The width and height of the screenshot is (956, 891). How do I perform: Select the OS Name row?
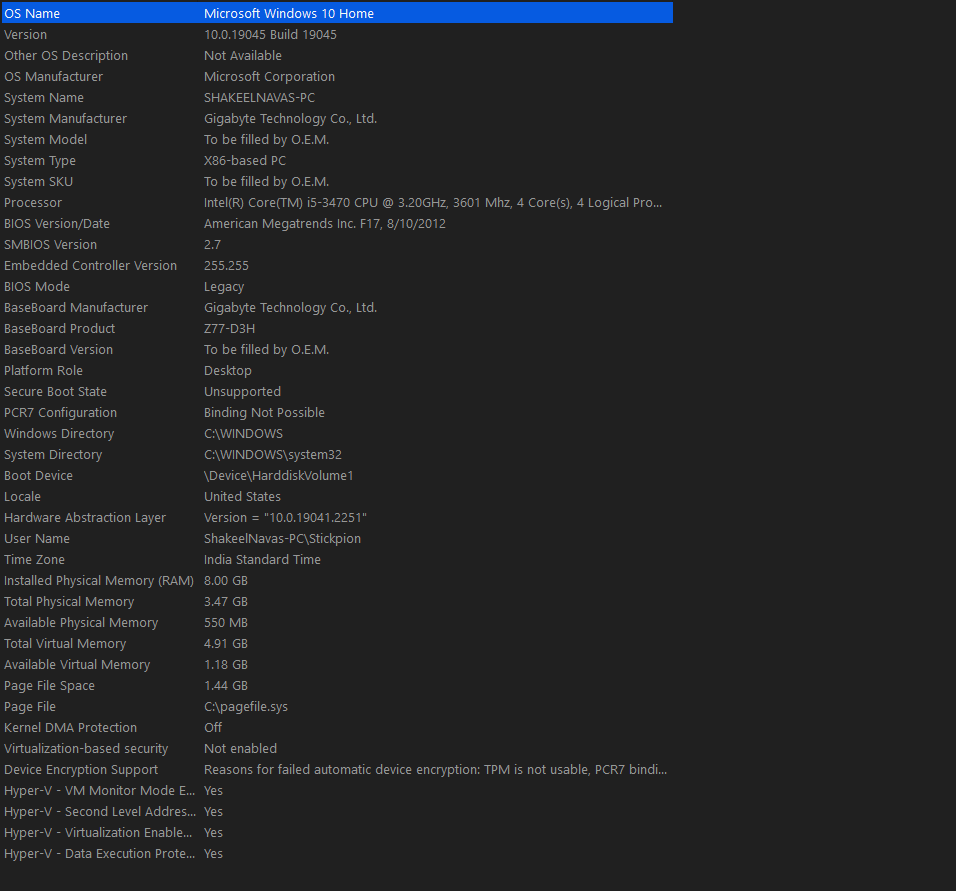[x=337, y=13]
